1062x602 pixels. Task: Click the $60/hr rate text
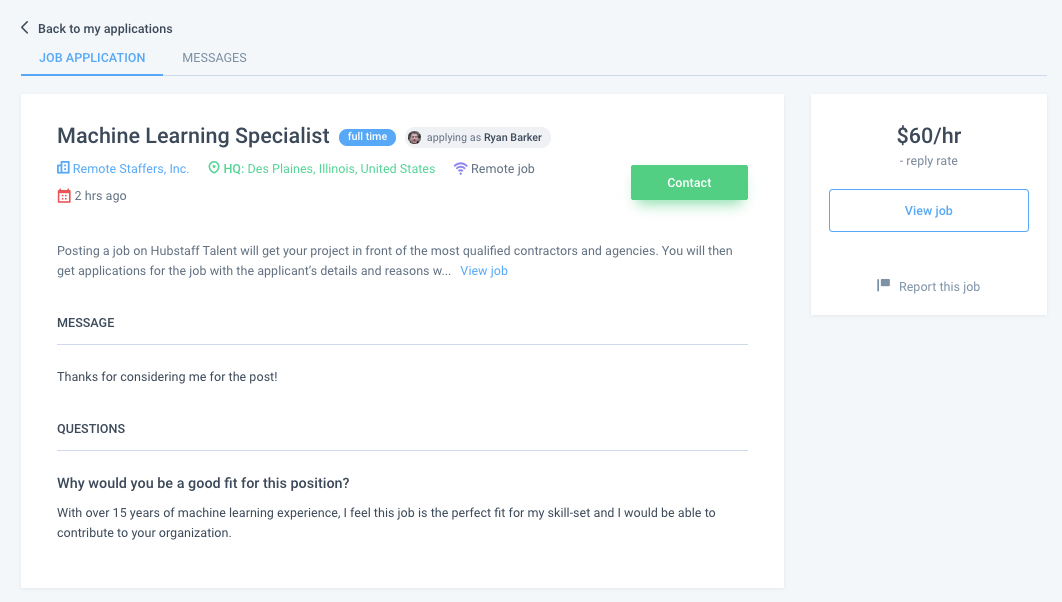point(929,135)
